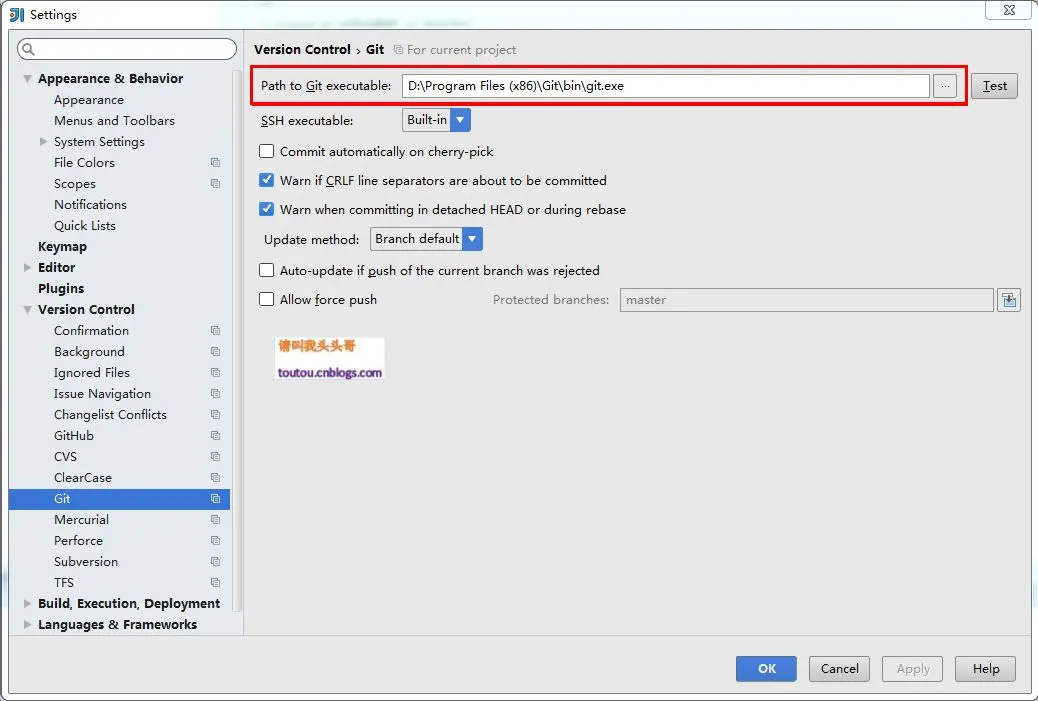1038x701 pixels.
Task: Click Version Control breadcrumb in header
Action: point(303,50)
